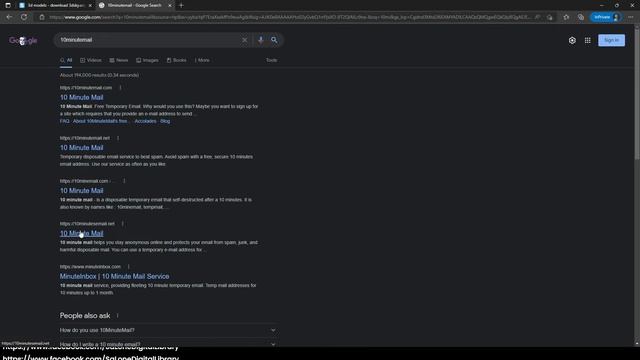Start voice search microphone icon
This screenshot has height=360, width=640.
pyautogui.click(x=260, y=40)
